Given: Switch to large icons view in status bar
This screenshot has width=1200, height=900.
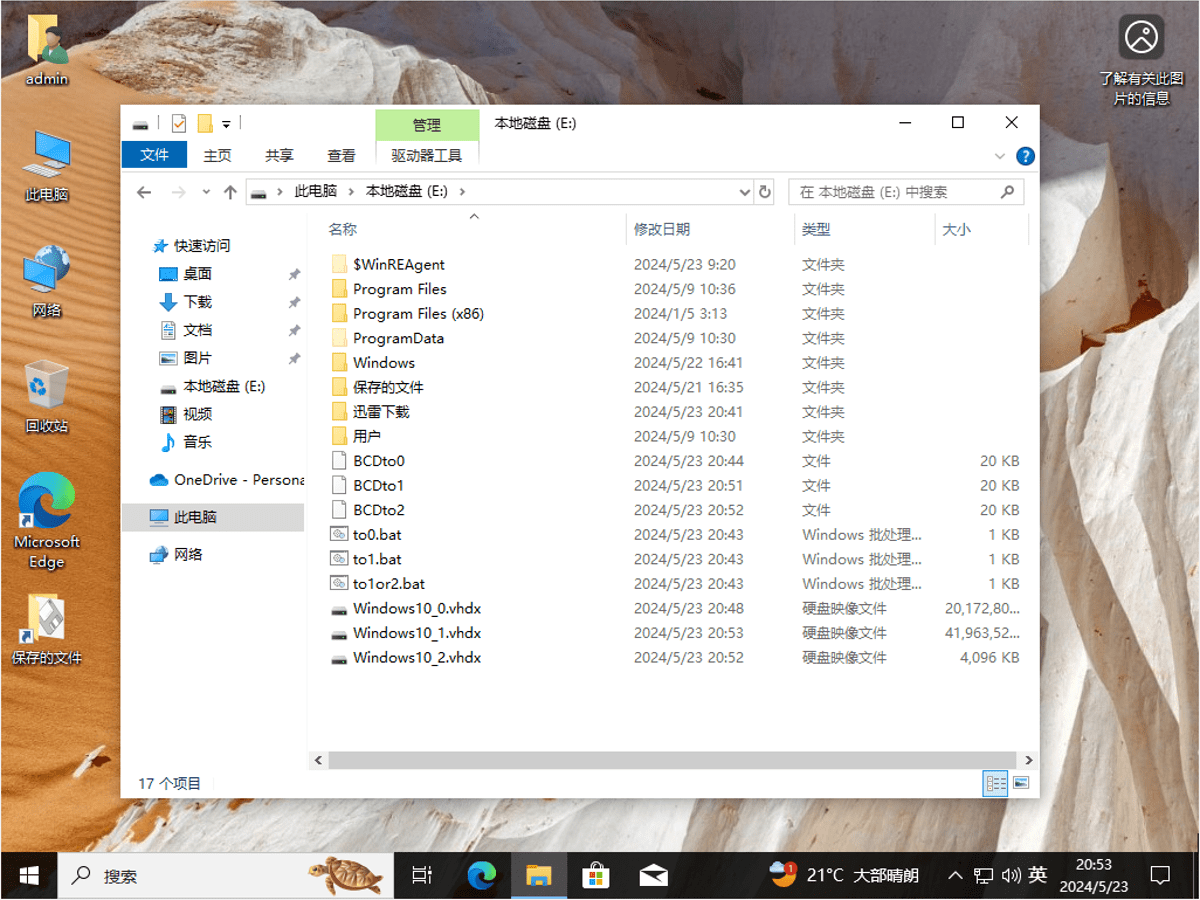Looking at the screenshot, I should (1020, 783).
